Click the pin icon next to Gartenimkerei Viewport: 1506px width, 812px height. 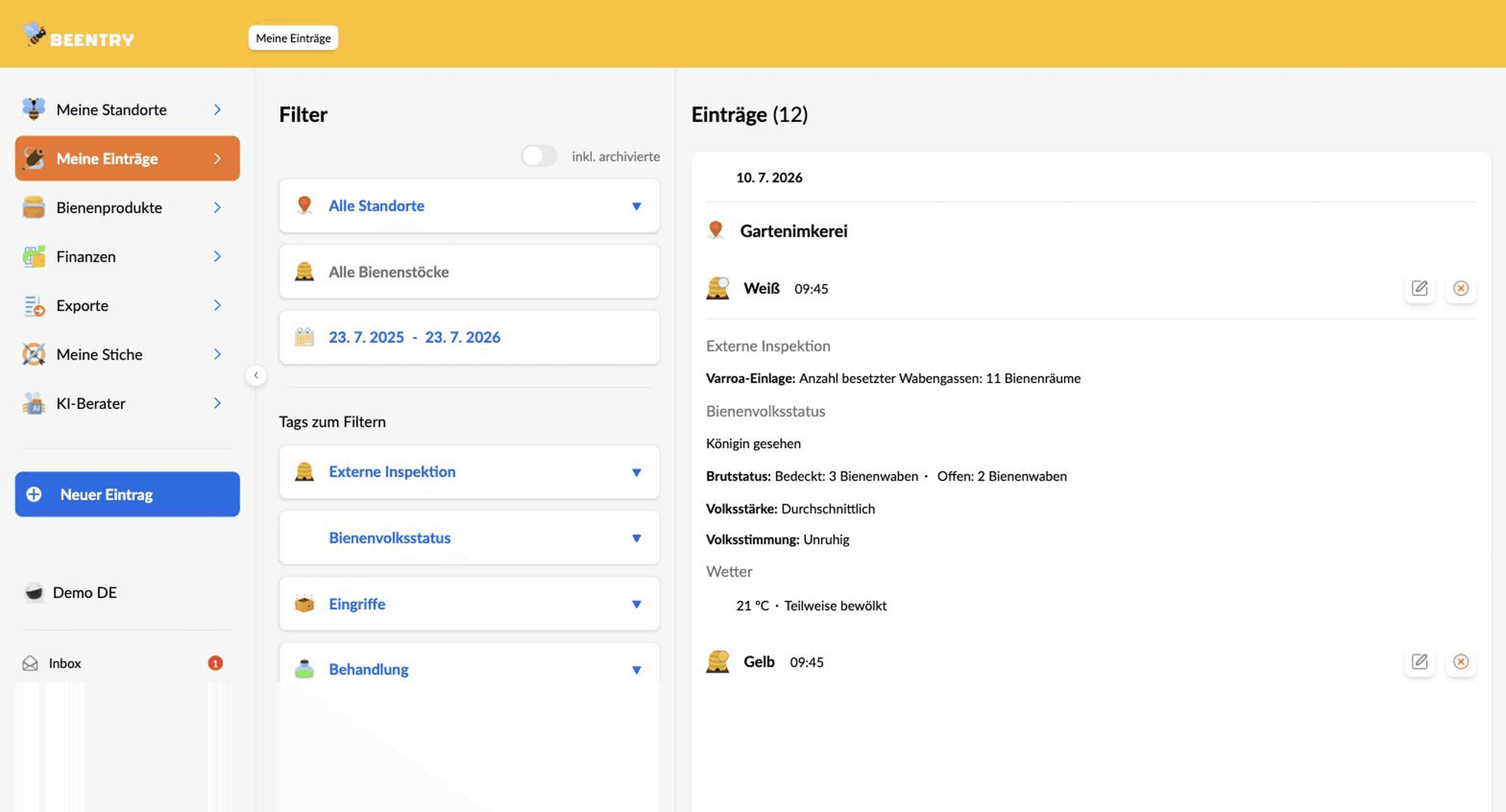[x=716, y=231]
